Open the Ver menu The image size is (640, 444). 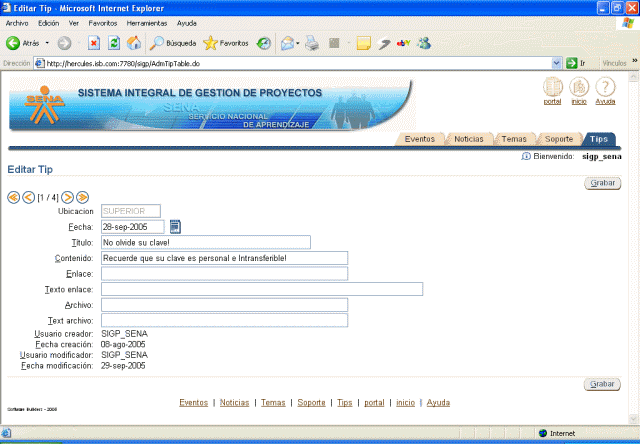click(x=74, y=23)
